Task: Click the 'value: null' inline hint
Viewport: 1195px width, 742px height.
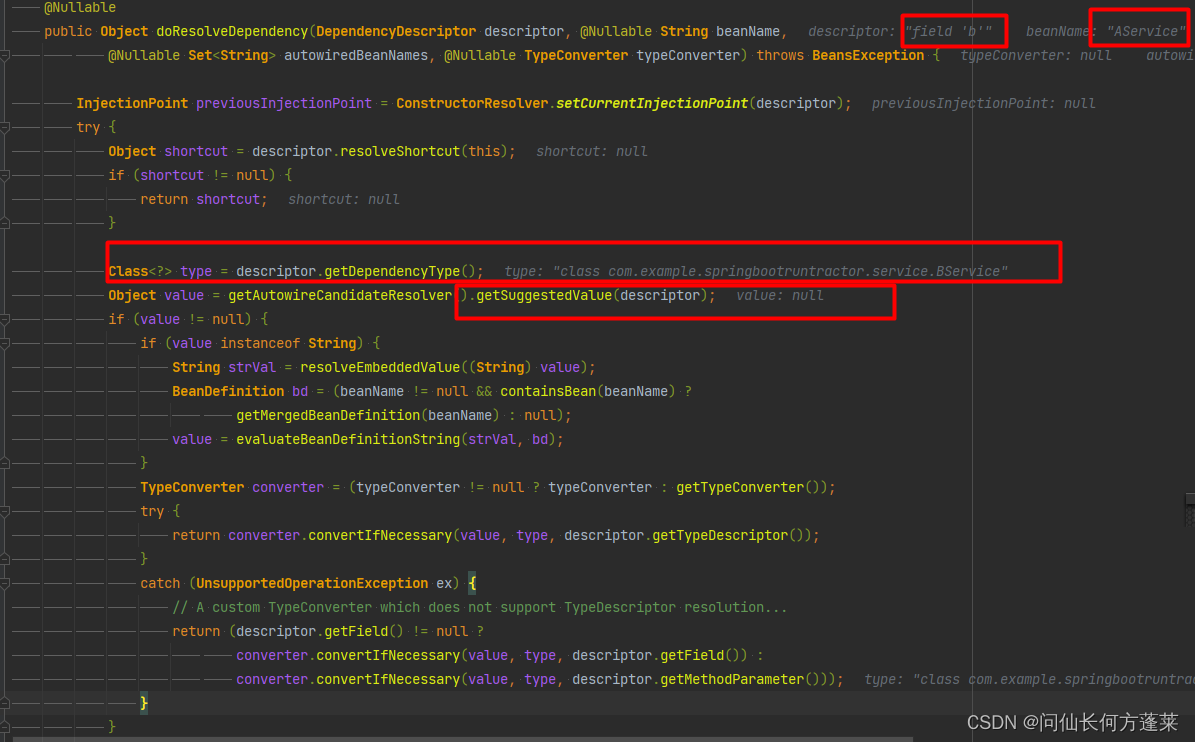Action: coord(780,296)
